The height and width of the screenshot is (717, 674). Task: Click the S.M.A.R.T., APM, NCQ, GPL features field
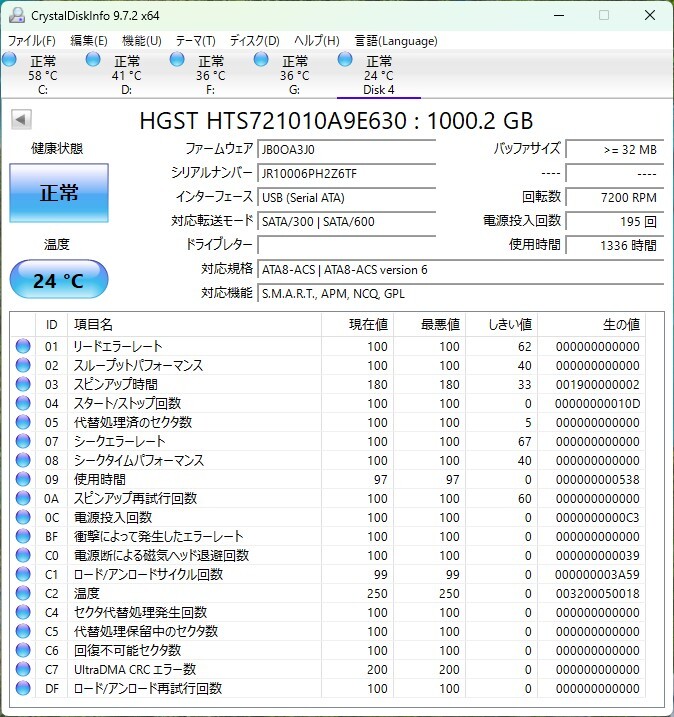[x=460, y=293]
